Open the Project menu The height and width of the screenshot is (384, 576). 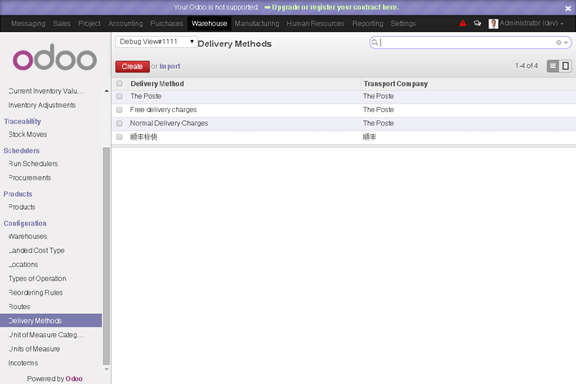(89, 24)
